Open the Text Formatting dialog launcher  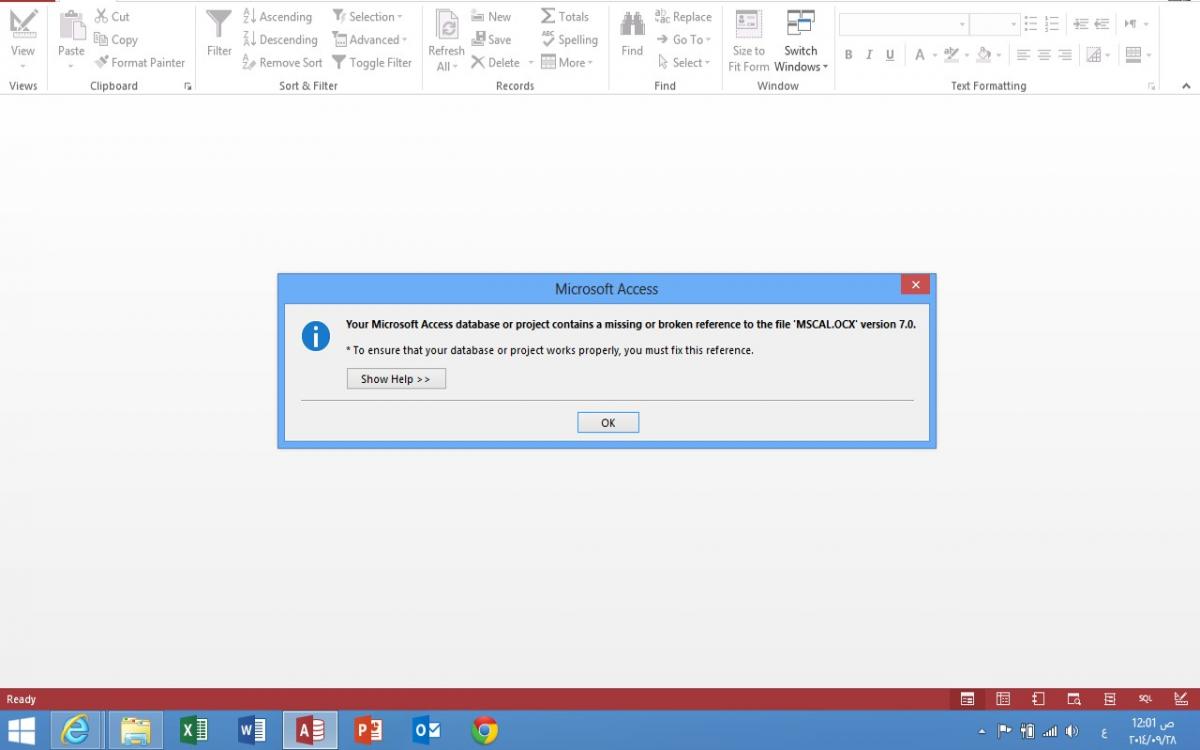pyautogui.click(x=1152, y=87)
